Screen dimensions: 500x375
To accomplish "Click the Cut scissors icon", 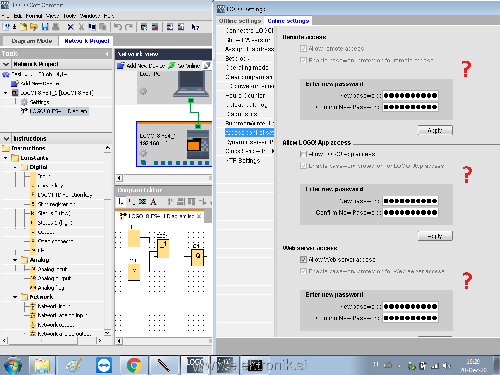I will (81, 27).
